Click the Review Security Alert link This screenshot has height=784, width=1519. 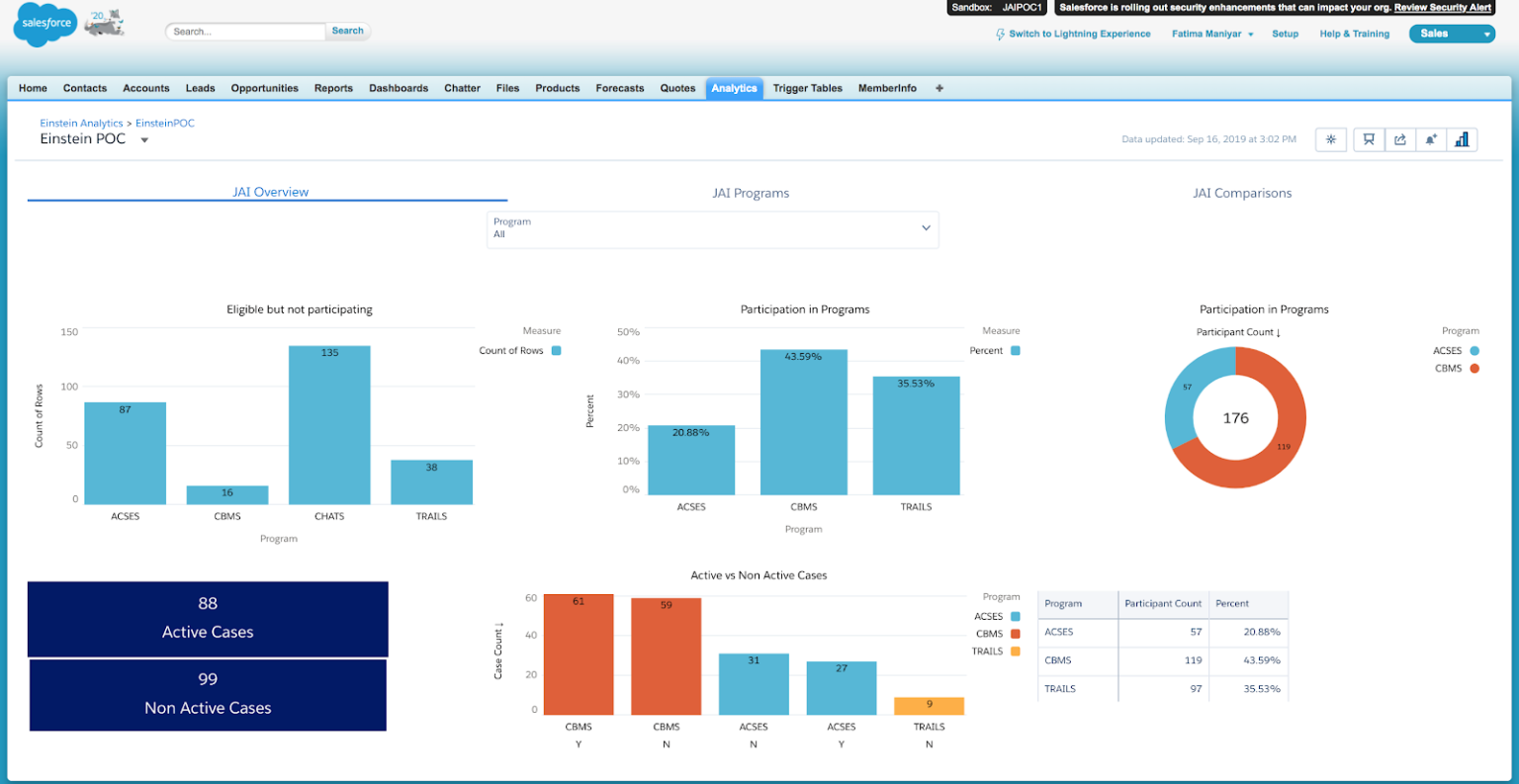tap(1443, 7)
